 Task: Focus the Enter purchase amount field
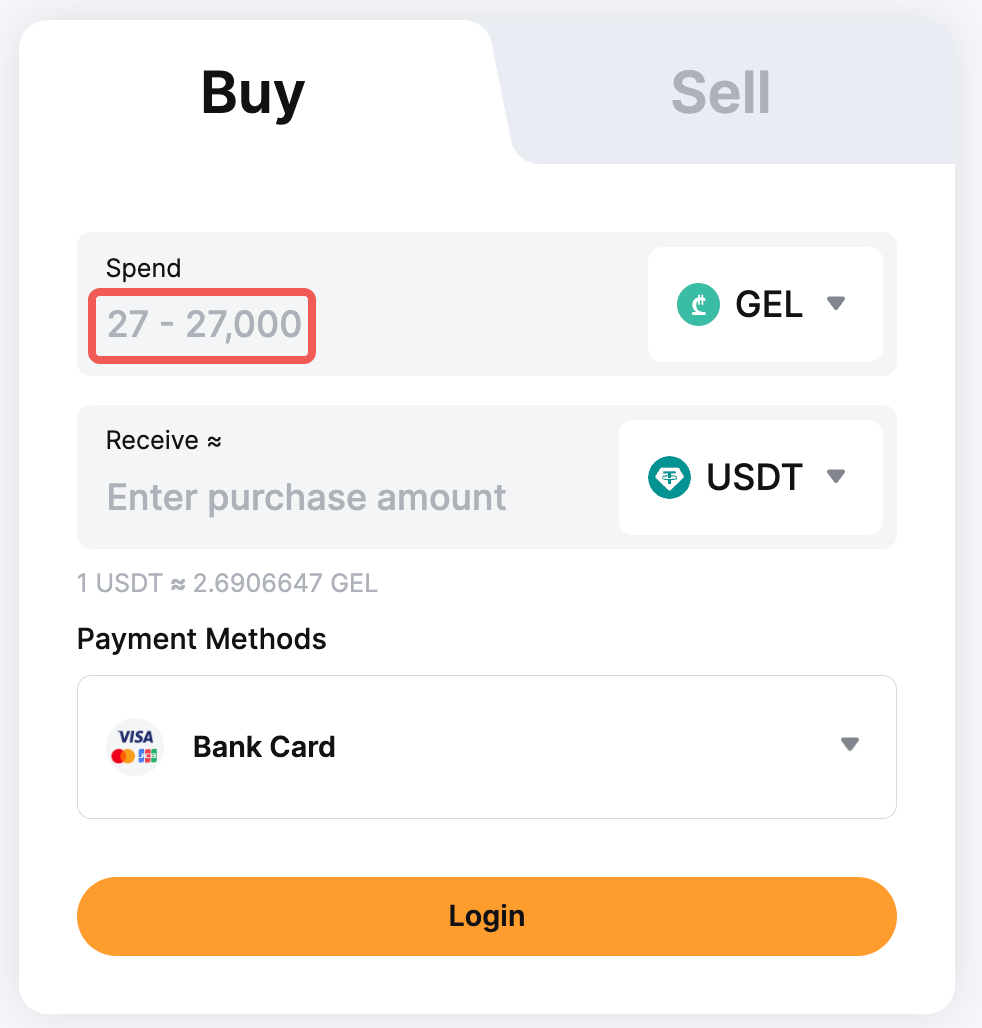[306, 497]
